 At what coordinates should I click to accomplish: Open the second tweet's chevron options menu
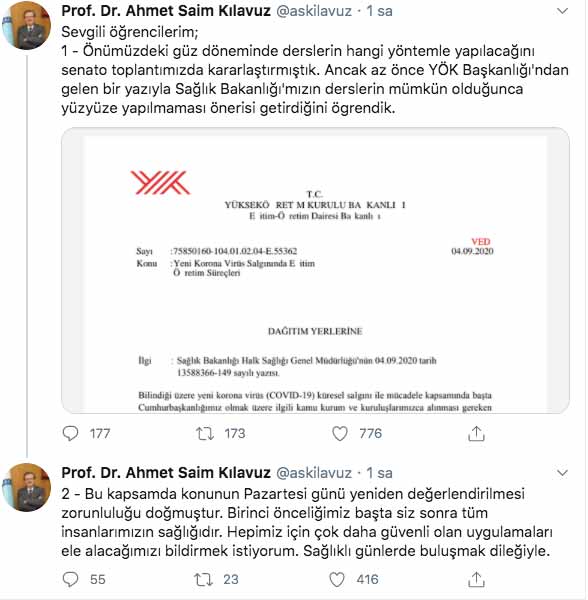click(562, 473)
